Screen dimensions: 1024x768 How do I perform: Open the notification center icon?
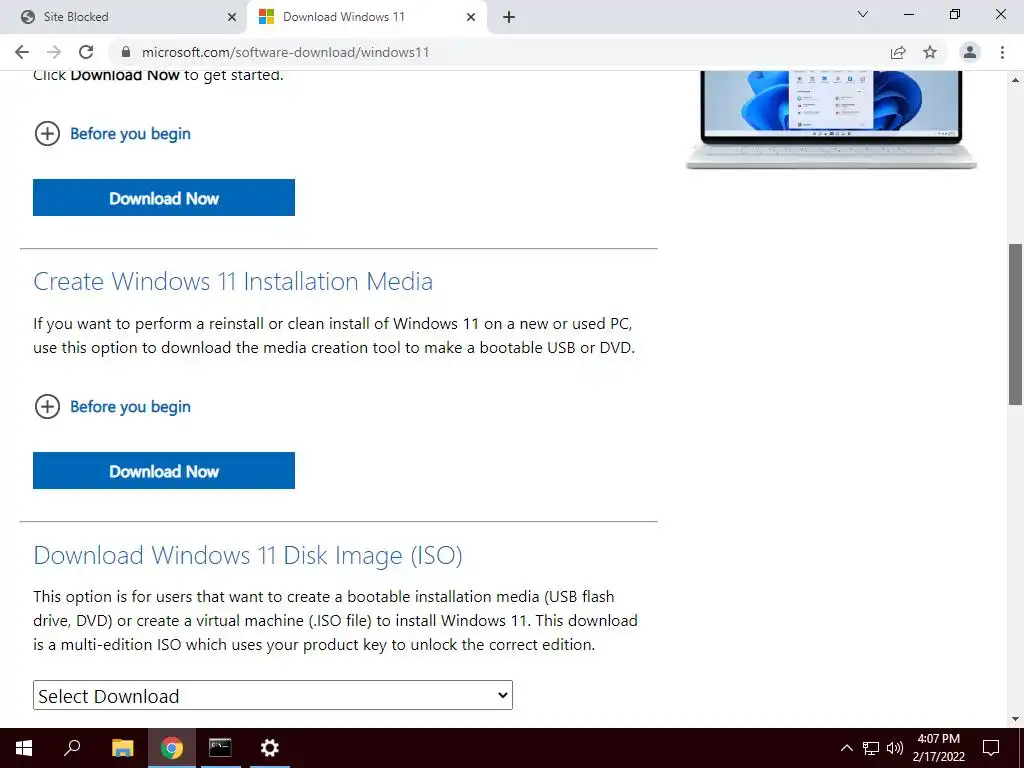pos(991,748)
